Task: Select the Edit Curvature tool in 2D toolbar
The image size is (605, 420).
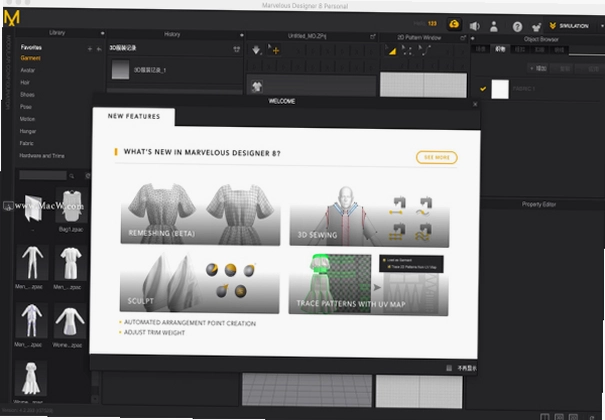Action: pyautogui.click(x=425, y=50)
